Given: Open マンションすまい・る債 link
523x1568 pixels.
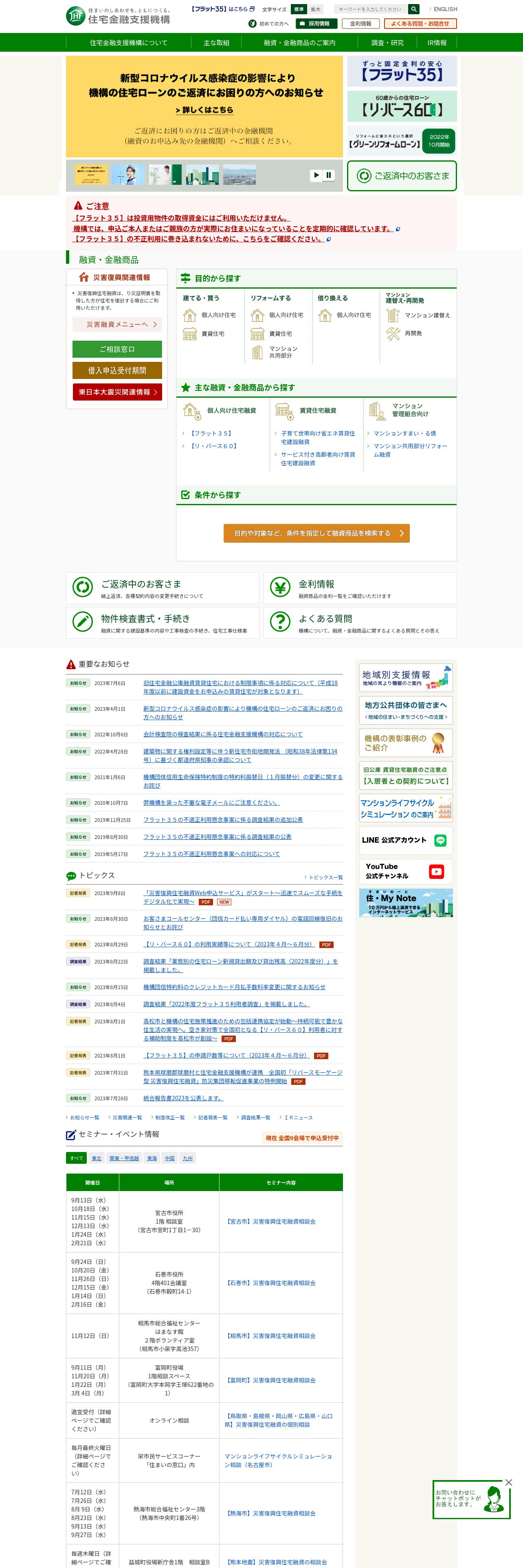Looking at the screenshot, I should 404,434.
